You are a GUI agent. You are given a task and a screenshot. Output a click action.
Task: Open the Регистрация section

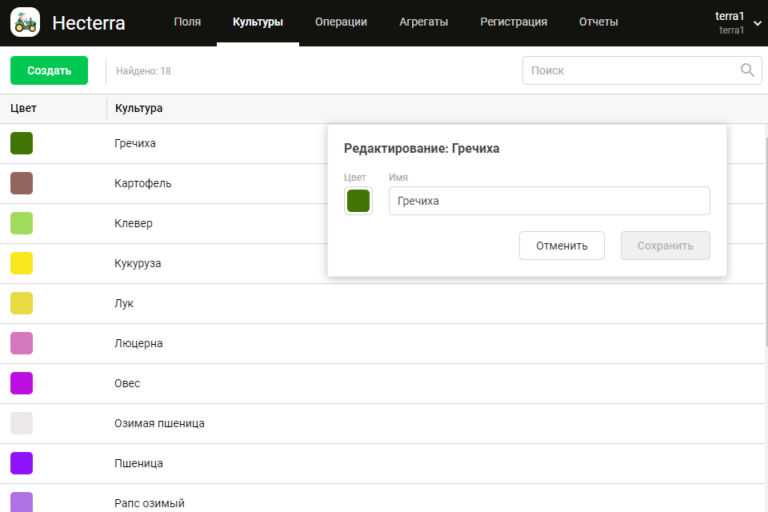pos(513,22)
